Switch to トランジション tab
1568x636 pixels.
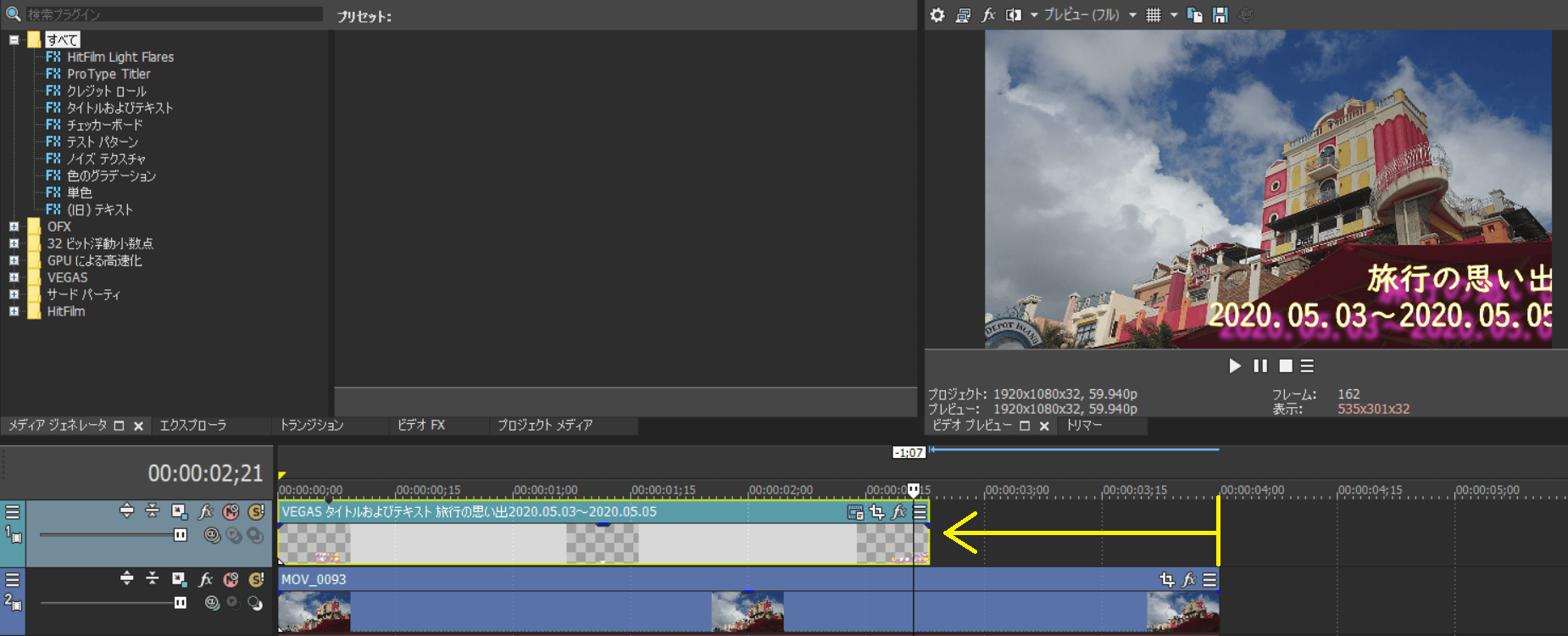(x=312, y=425)
